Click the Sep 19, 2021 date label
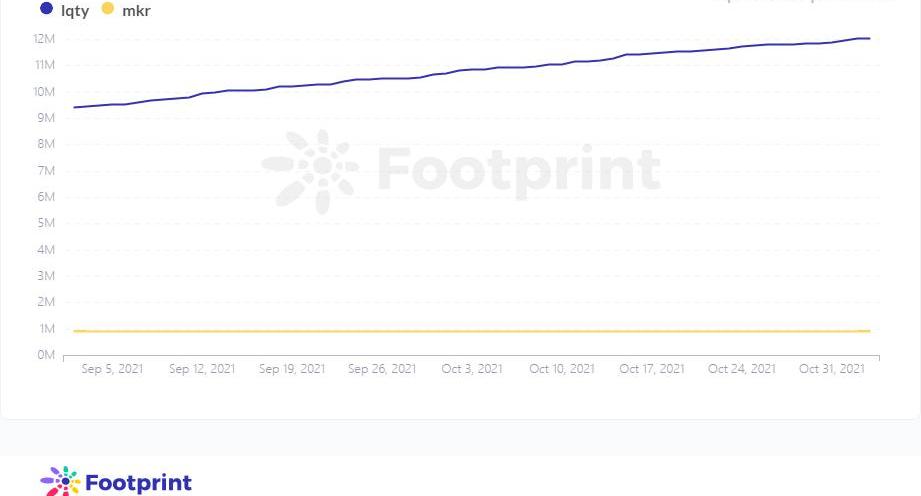 coord(292,369)
